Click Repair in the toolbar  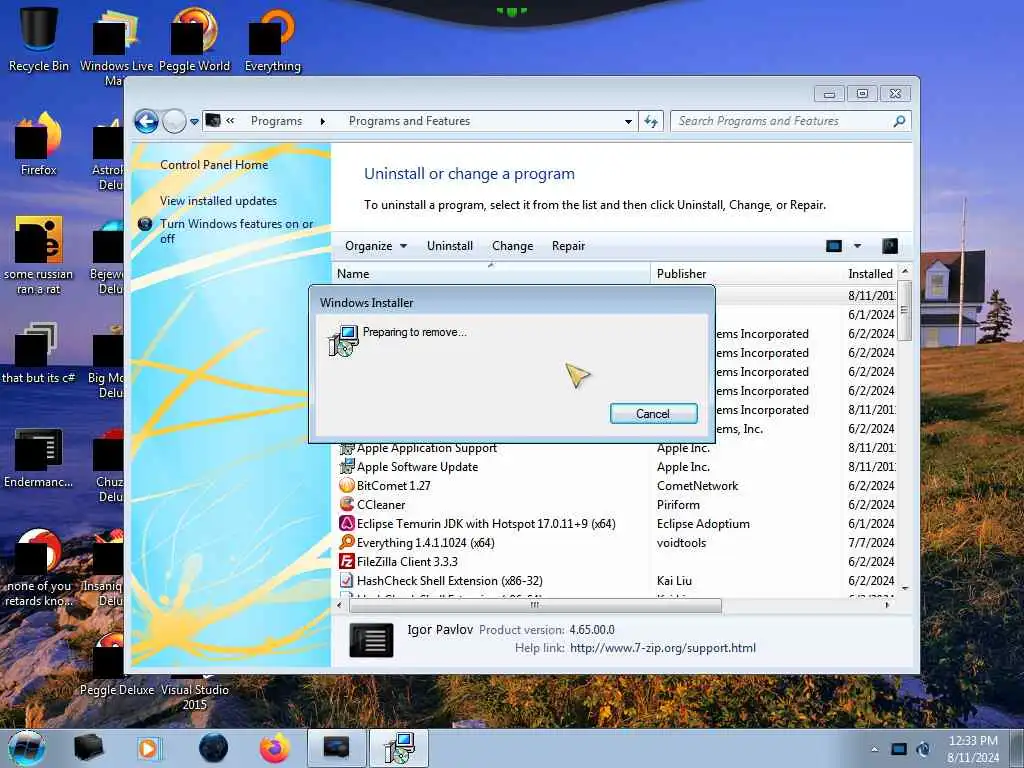point(568,246)
